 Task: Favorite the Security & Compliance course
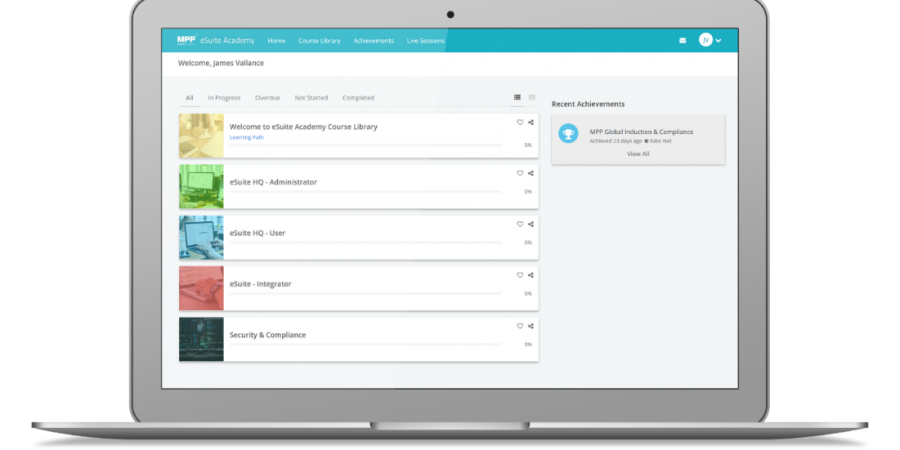[x=520, y=326]
